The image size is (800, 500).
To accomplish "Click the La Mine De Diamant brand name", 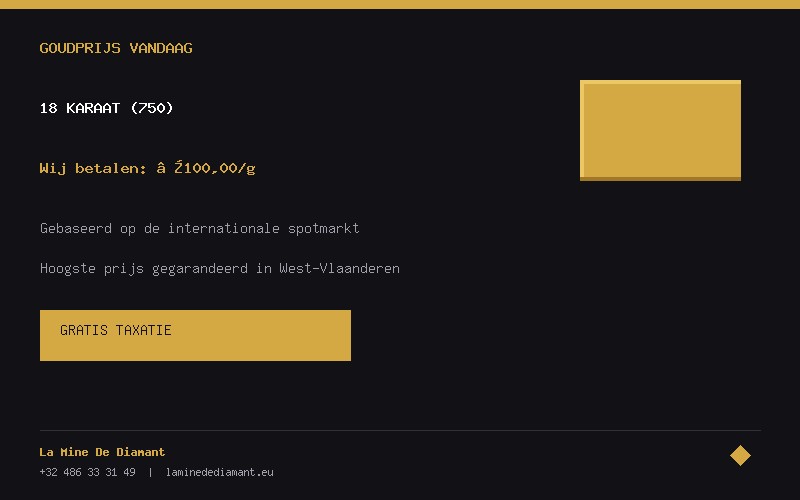I will point(102,452).
